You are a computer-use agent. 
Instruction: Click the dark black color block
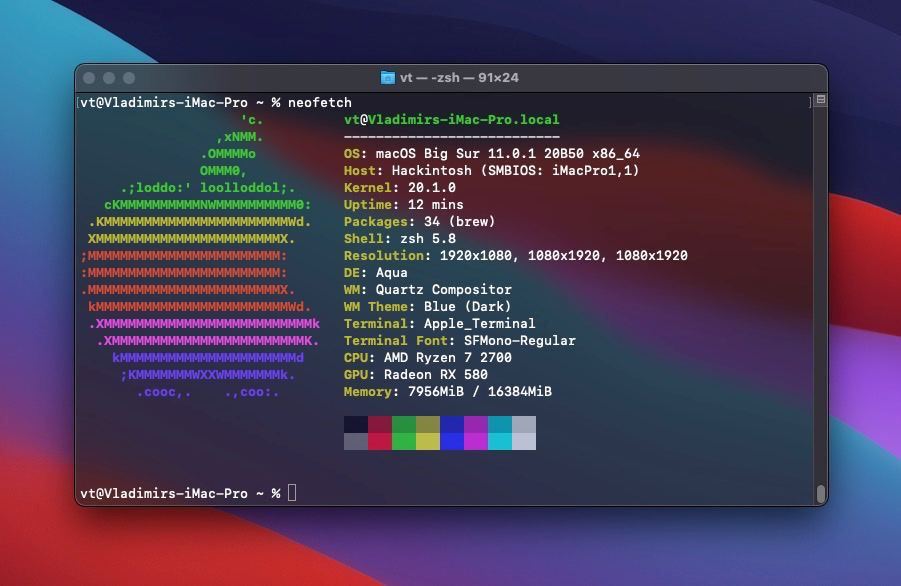356,425
